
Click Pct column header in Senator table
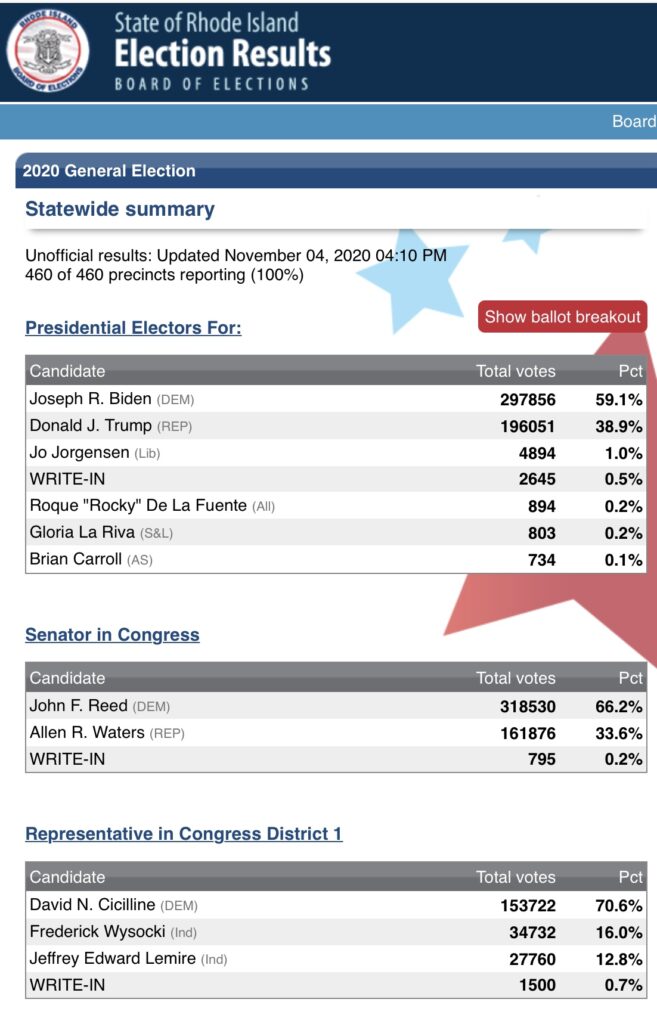[x=630, y=678]
